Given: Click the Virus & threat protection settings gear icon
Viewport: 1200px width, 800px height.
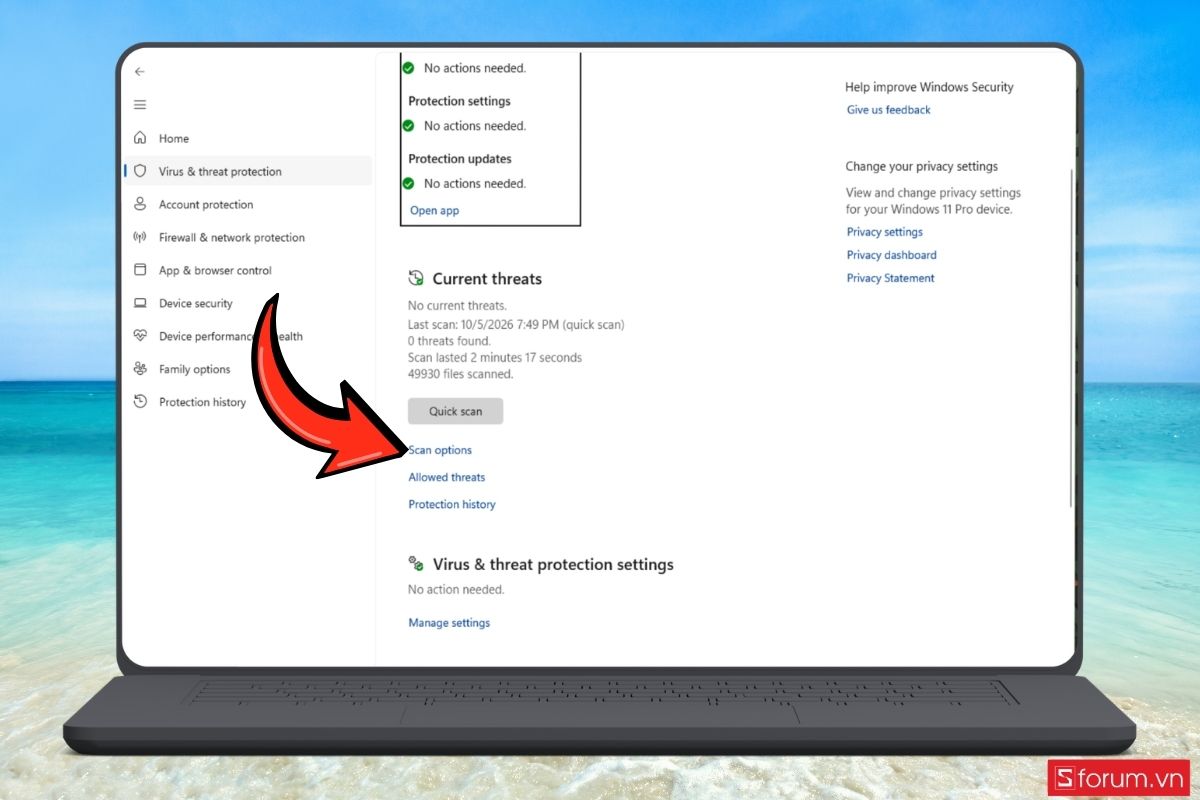Looking at the screenshot, I should pos(416,564).
